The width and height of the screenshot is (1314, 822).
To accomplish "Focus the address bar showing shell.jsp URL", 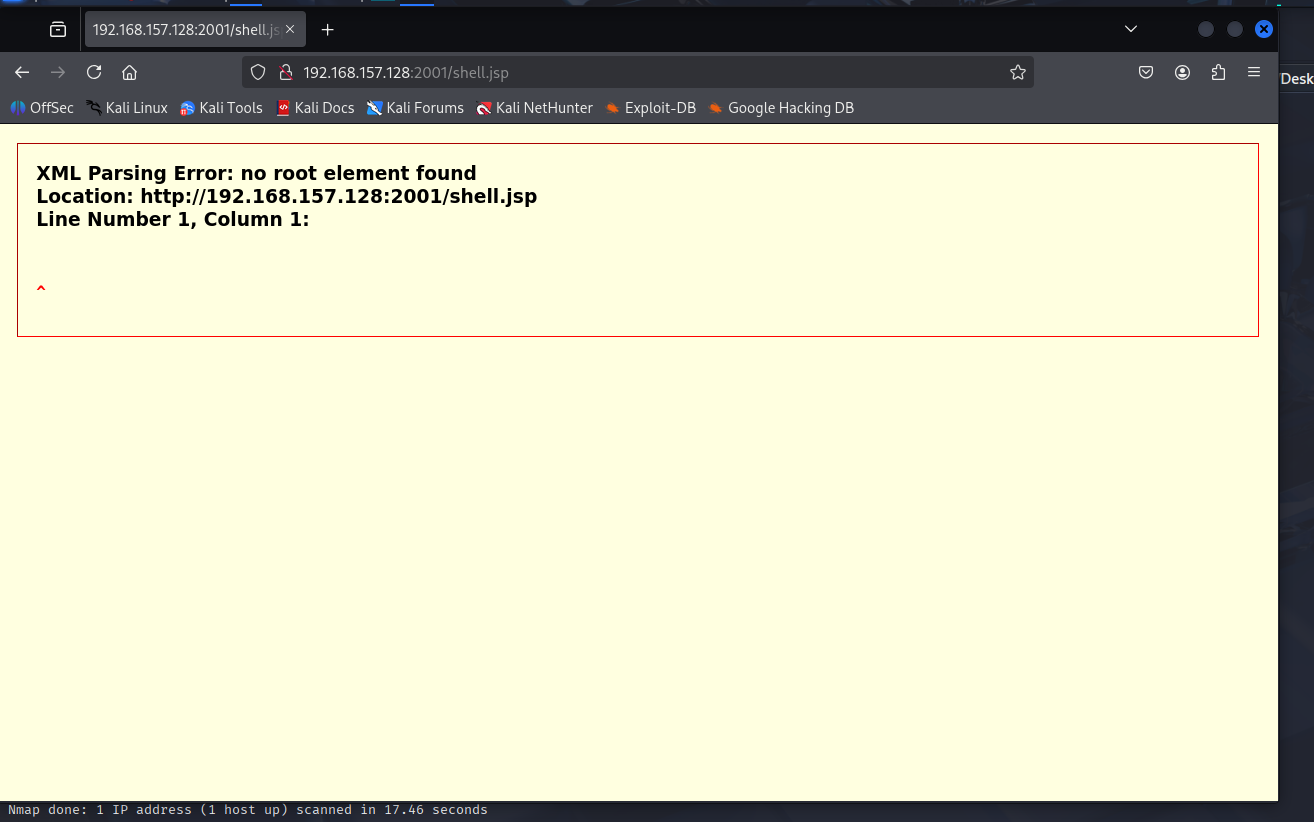I will [x=637, y=72].
